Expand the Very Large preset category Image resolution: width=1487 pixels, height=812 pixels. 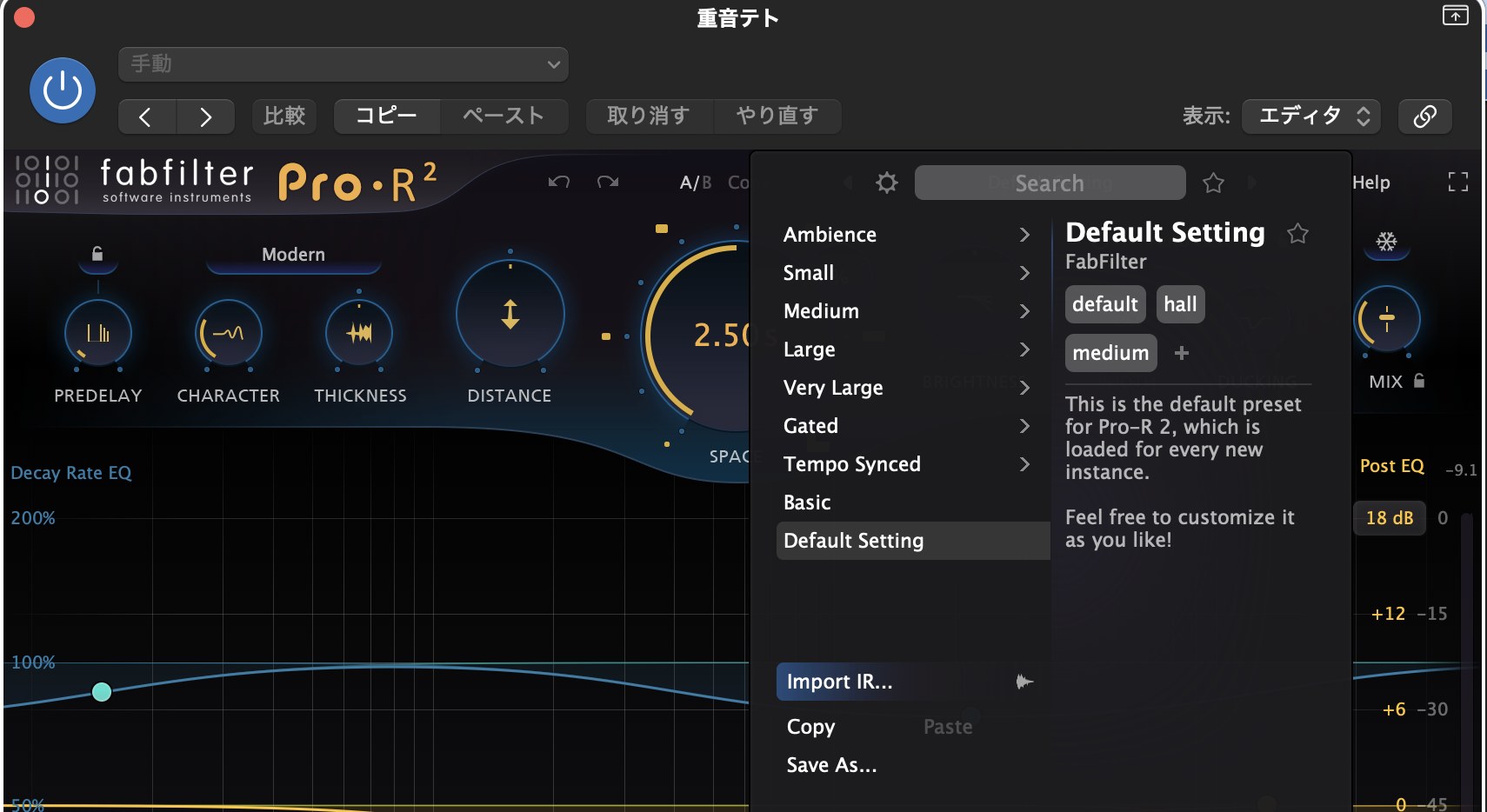click(907, 388)
